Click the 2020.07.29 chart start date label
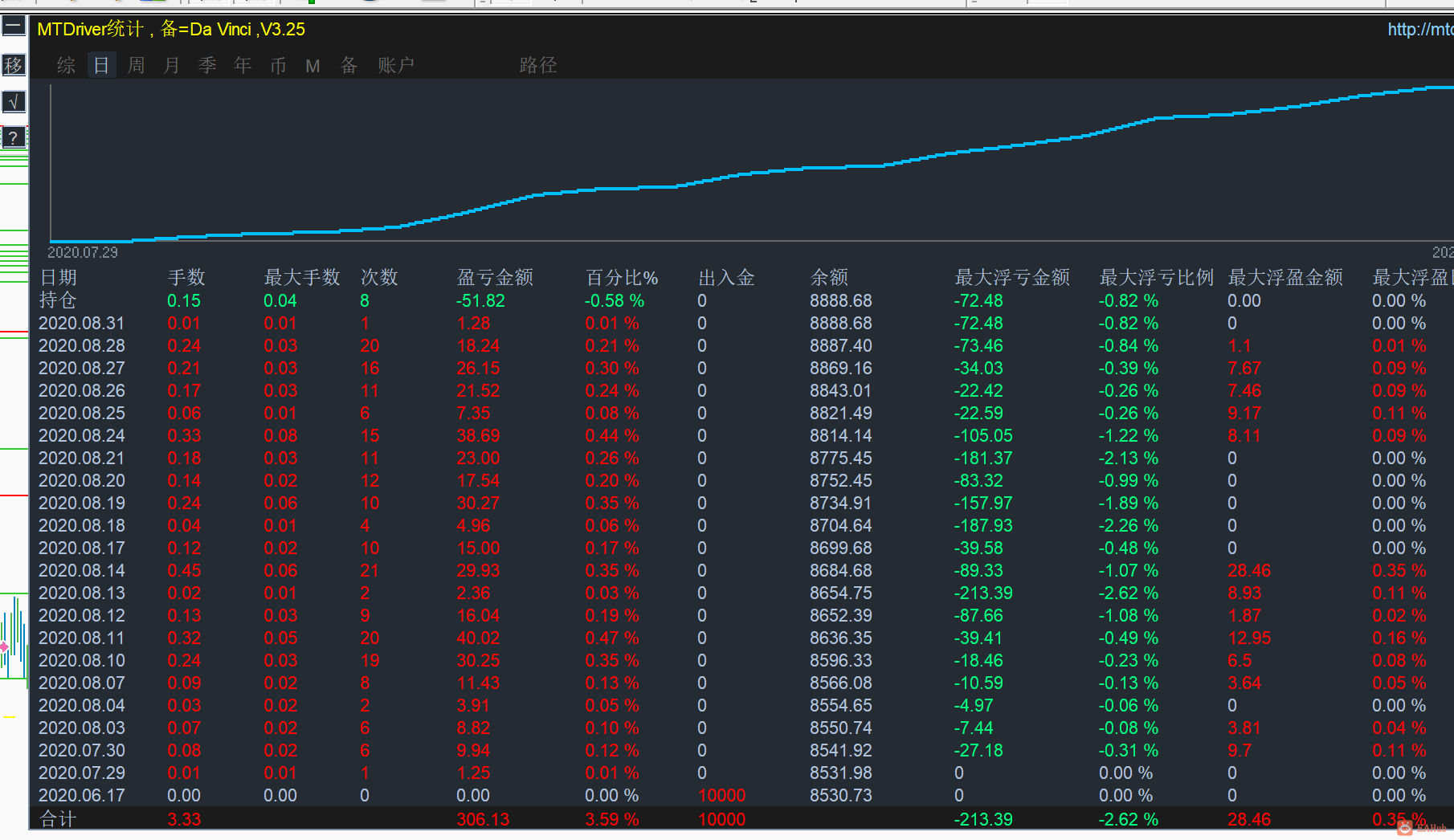1454x840 pixels. (82, 252)
